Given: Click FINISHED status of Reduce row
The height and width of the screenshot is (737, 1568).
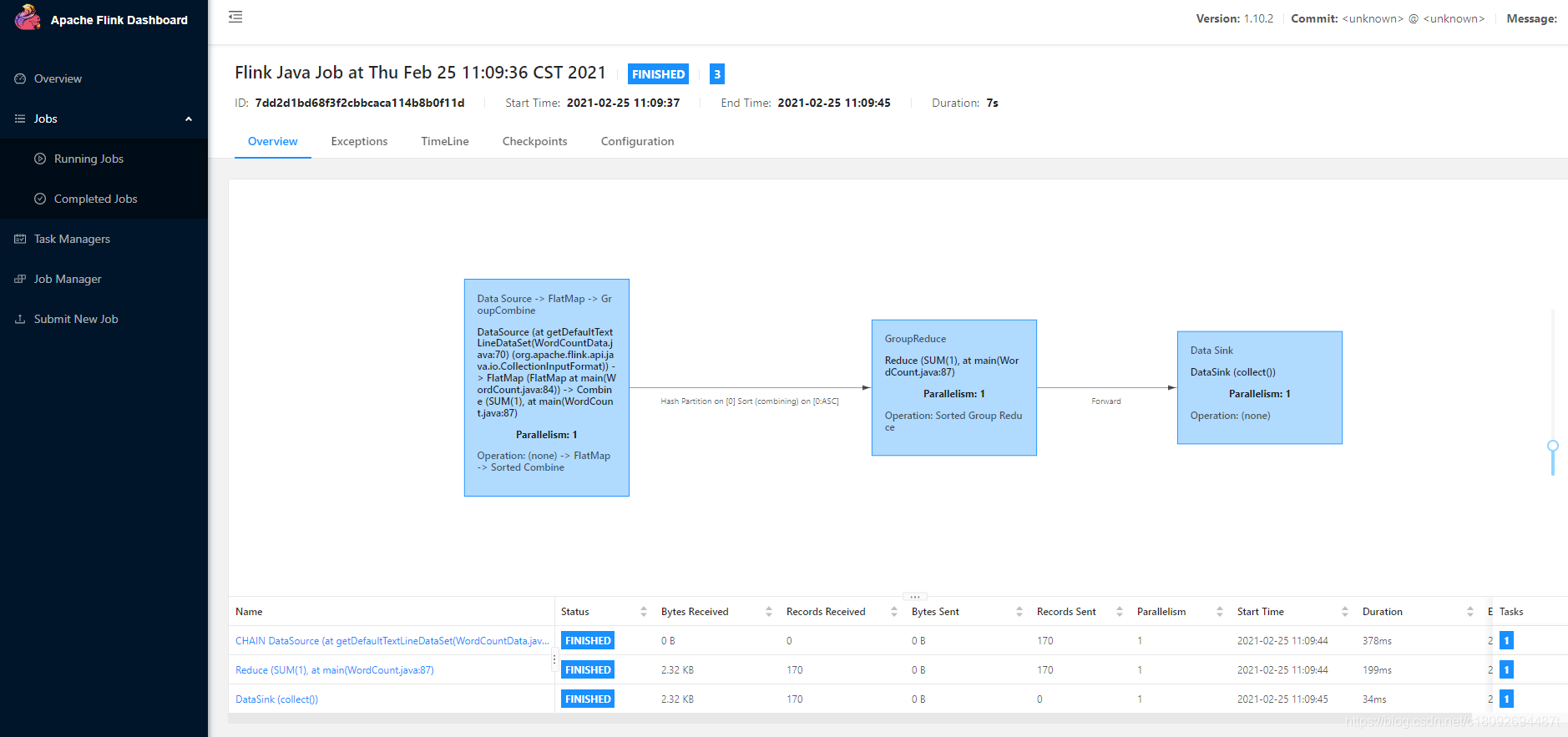Looking at the screenshot, I should pos(588,670).
